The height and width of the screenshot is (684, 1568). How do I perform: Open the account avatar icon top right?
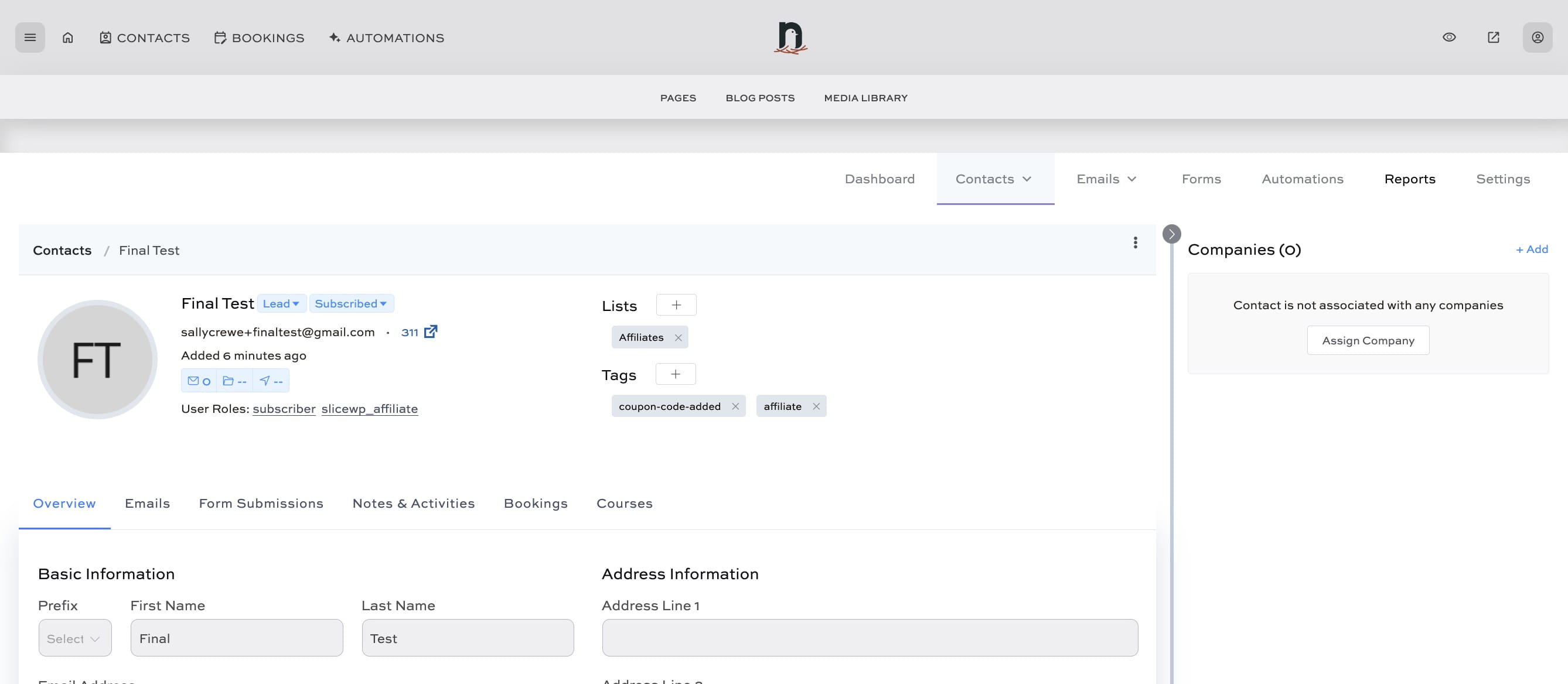pos(1538,37)
